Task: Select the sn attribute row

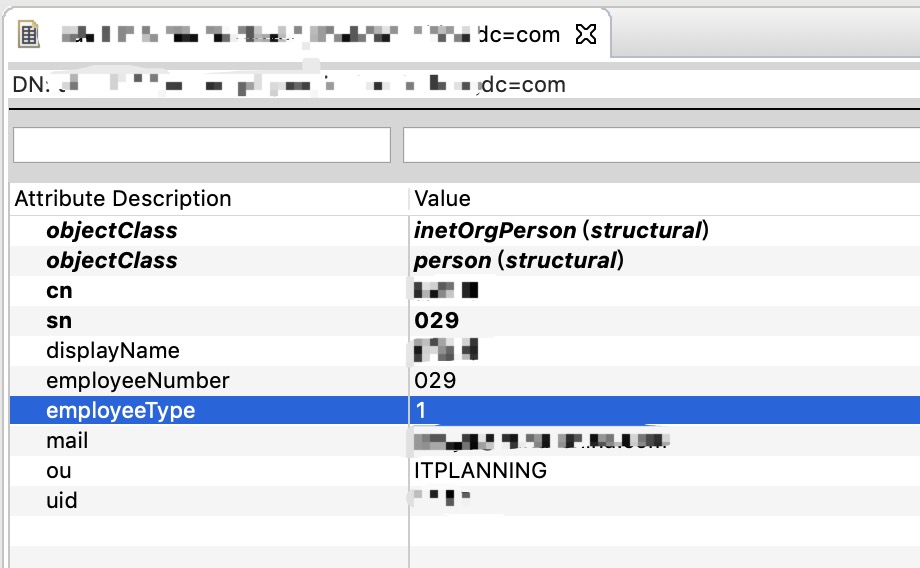Action: pyautogui.click(x=465, y=320)
